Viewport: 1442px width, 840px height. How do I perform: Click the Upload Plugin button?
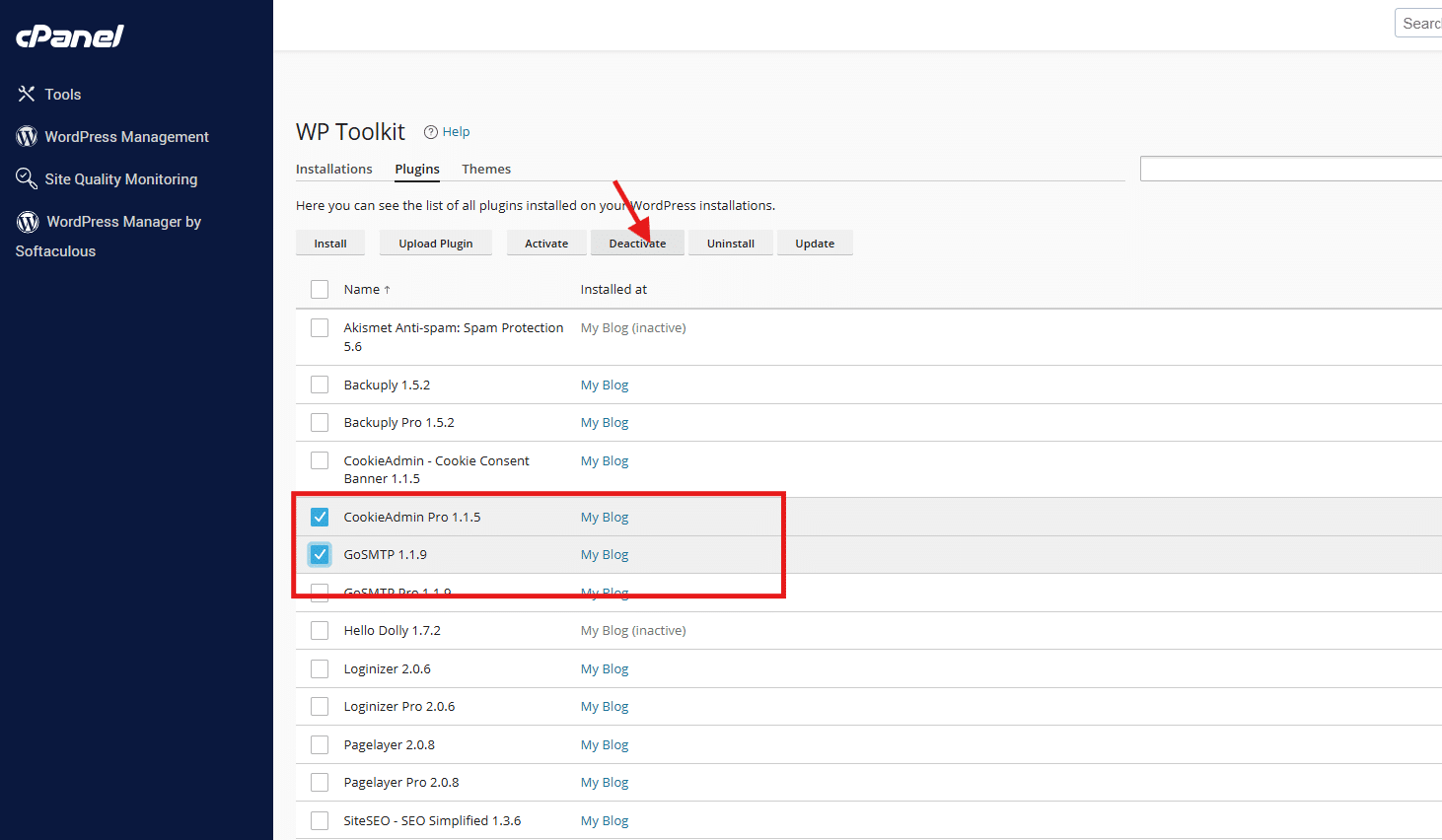point(435,243)
